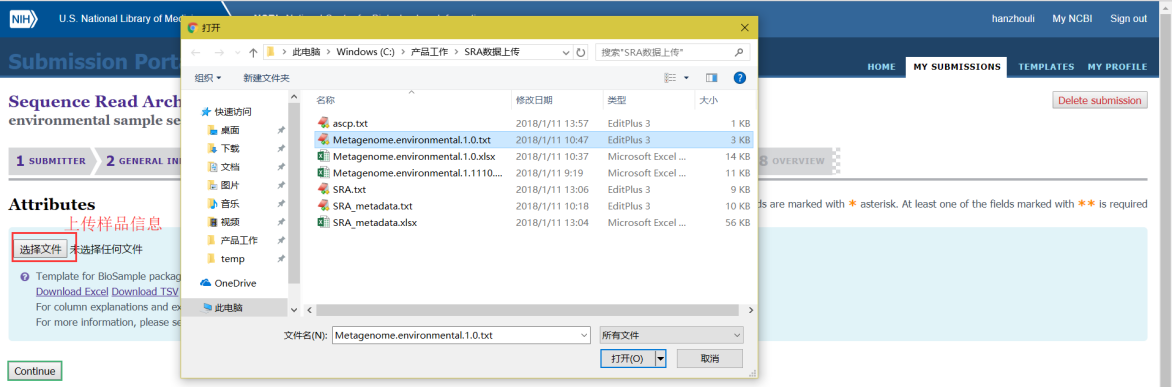Select SRA_metadata.xlsx file
1172x387 pixels.
tap(374, 222)
